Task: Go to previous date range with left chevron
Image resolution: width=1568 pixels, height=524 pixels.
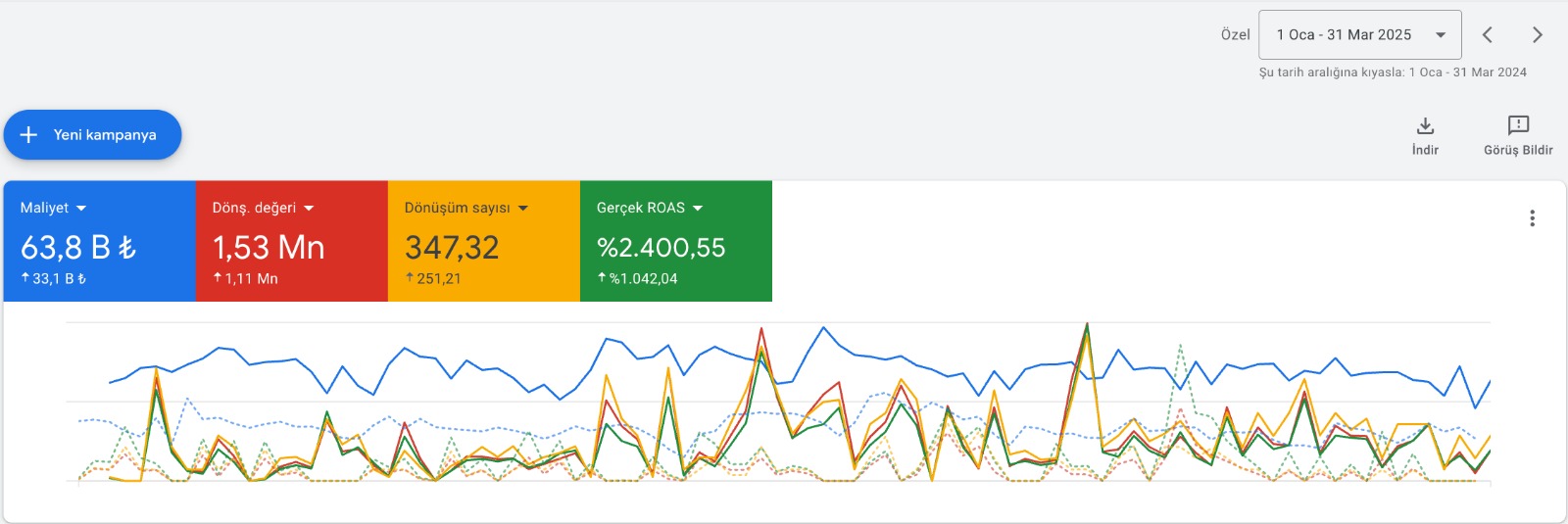Action: coord(1488,35)
